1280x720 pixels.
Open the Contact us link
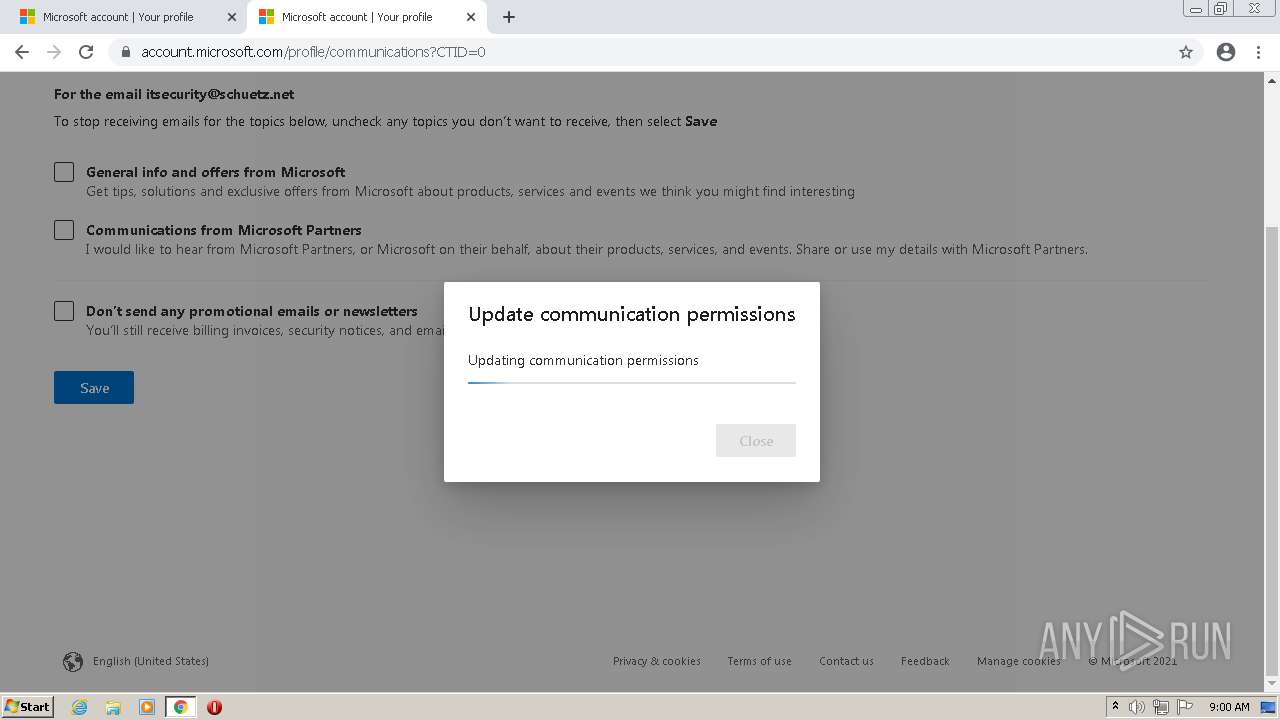tap(846, 661)
